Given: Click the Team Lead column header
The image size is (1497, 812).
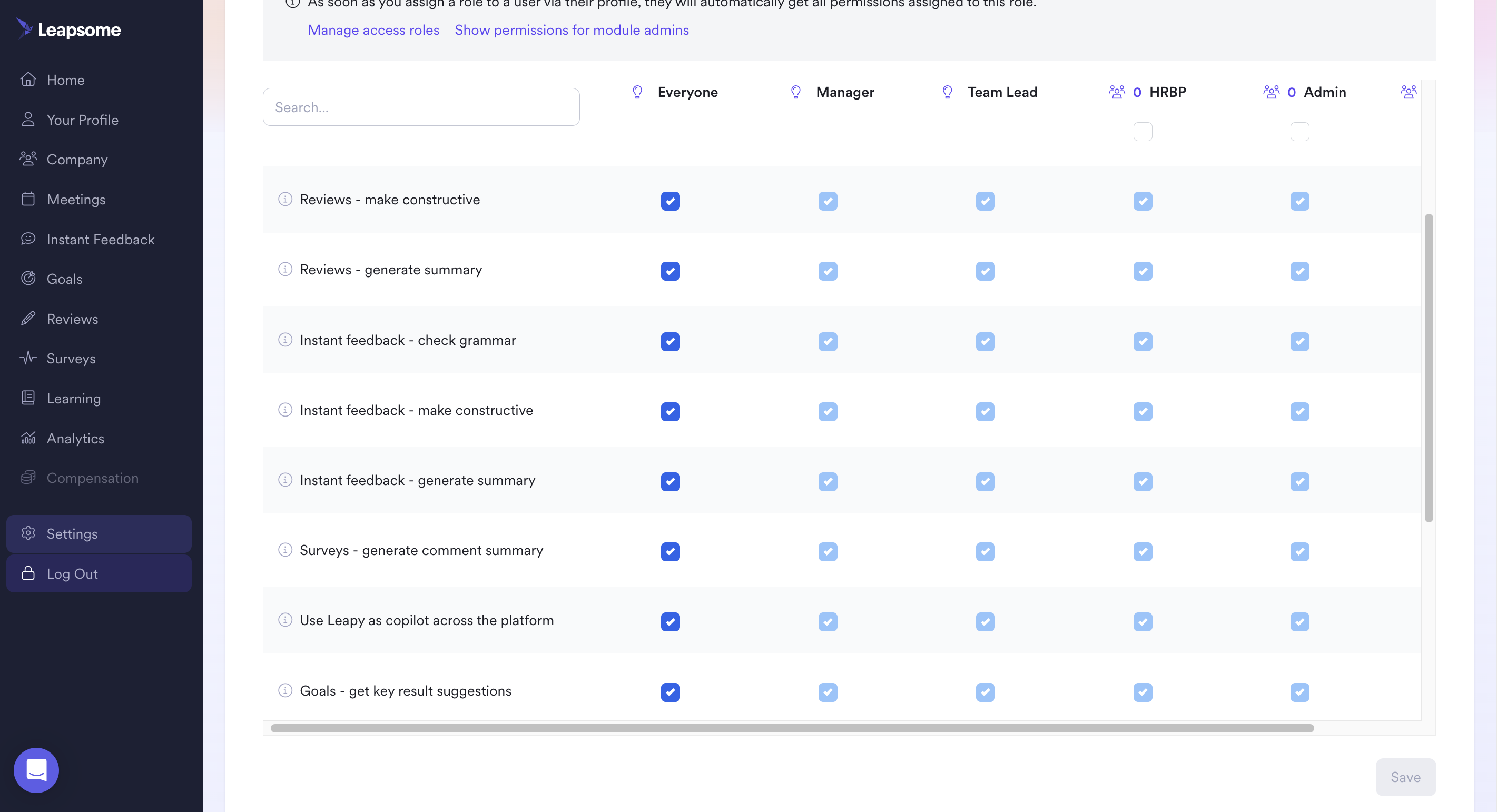Looking at the screenshot, I should point(1002,92).
